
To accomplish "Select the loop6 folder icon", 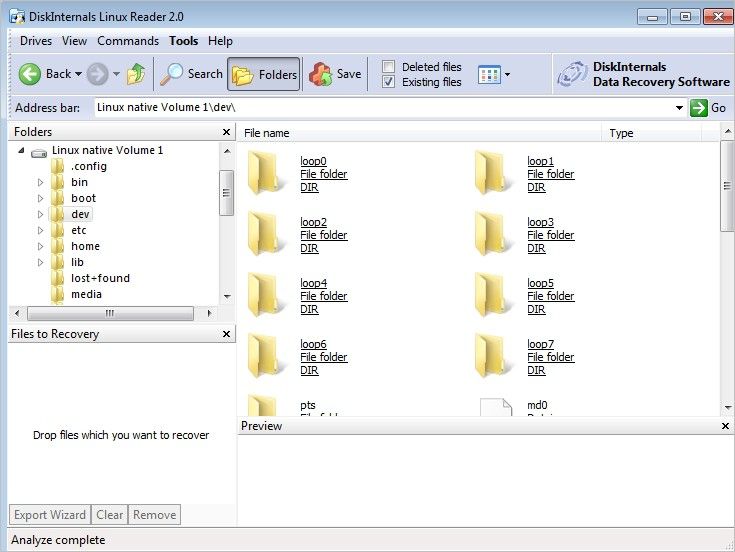I will coord(264,356).
